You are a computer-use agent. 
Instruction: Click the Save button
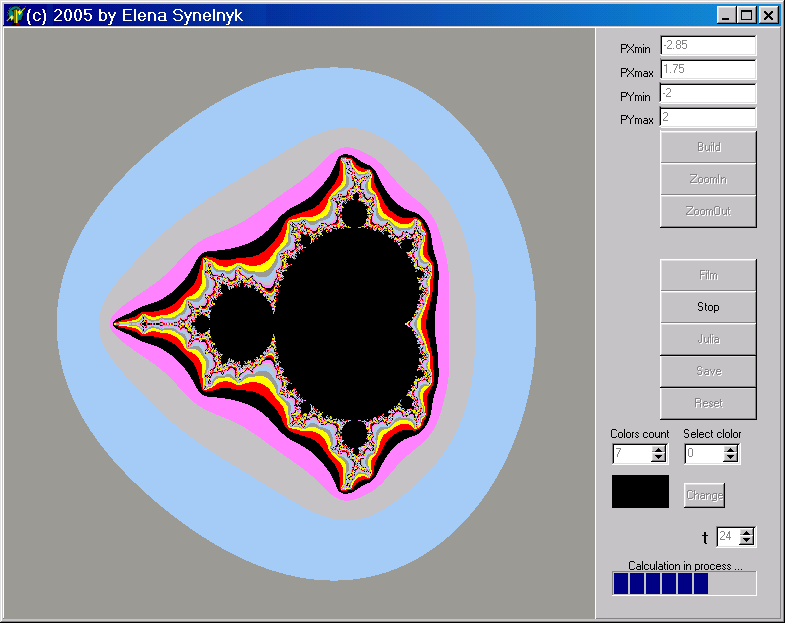[x=708, y=371]
